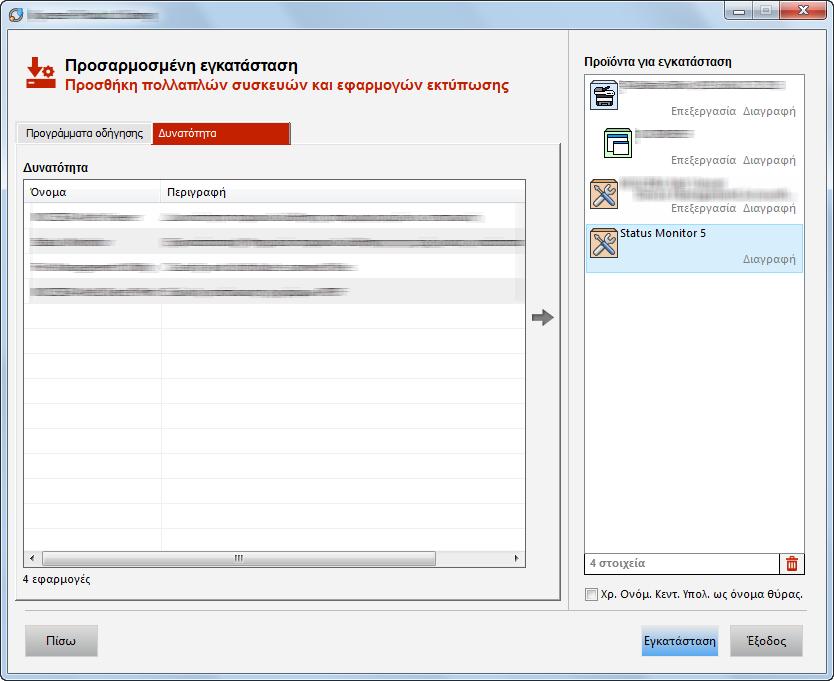The height and width of the screenshot is (681, 834).
Task: Click Διαγραφή for the third product entry
Action: click(x=769, y=208)
